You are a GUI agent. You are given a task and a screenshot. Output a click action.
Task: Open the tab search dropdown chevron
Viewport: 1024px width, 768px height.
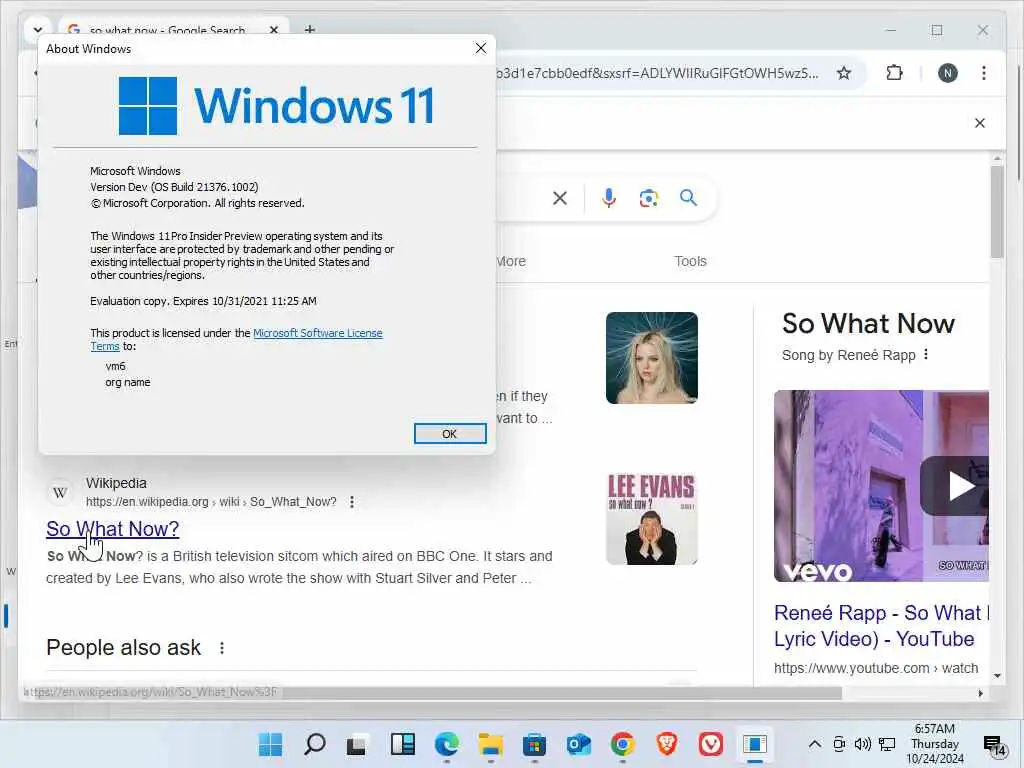tap(37, 30)
